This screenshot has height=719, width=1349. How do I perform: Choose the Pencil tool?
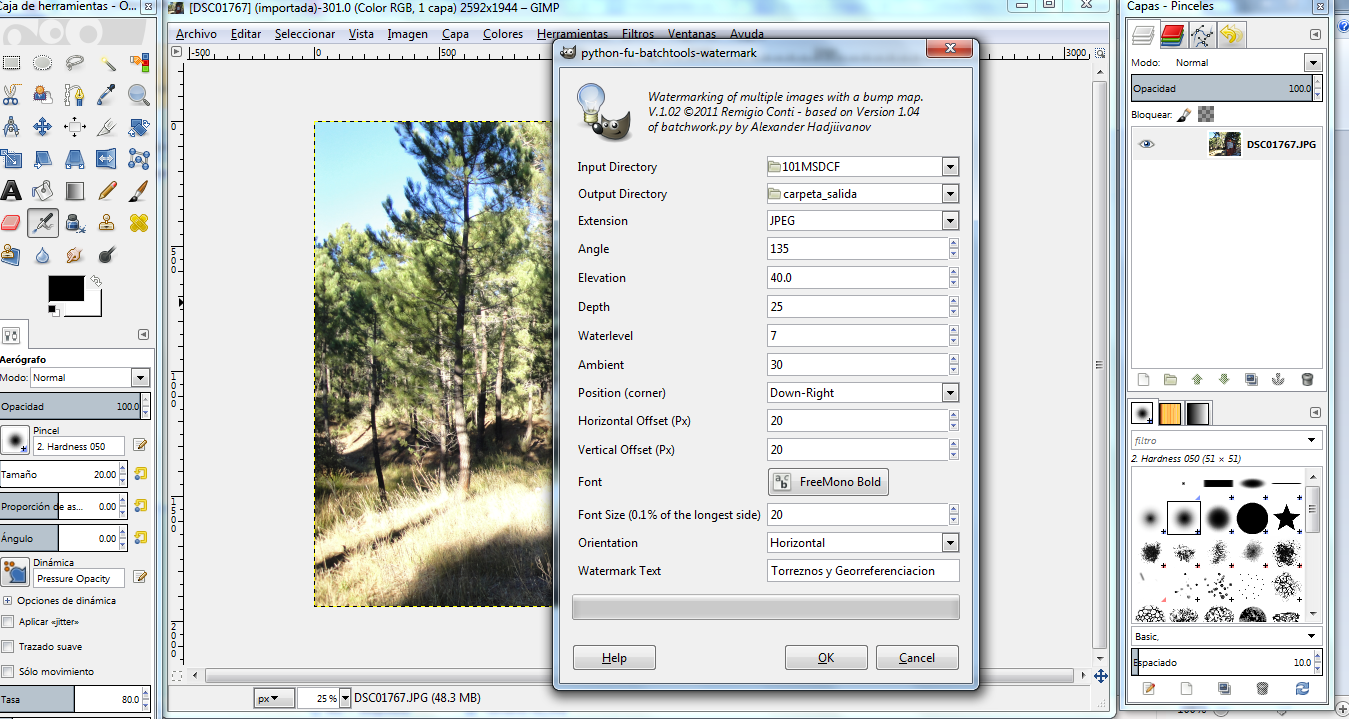click(107, 190)
